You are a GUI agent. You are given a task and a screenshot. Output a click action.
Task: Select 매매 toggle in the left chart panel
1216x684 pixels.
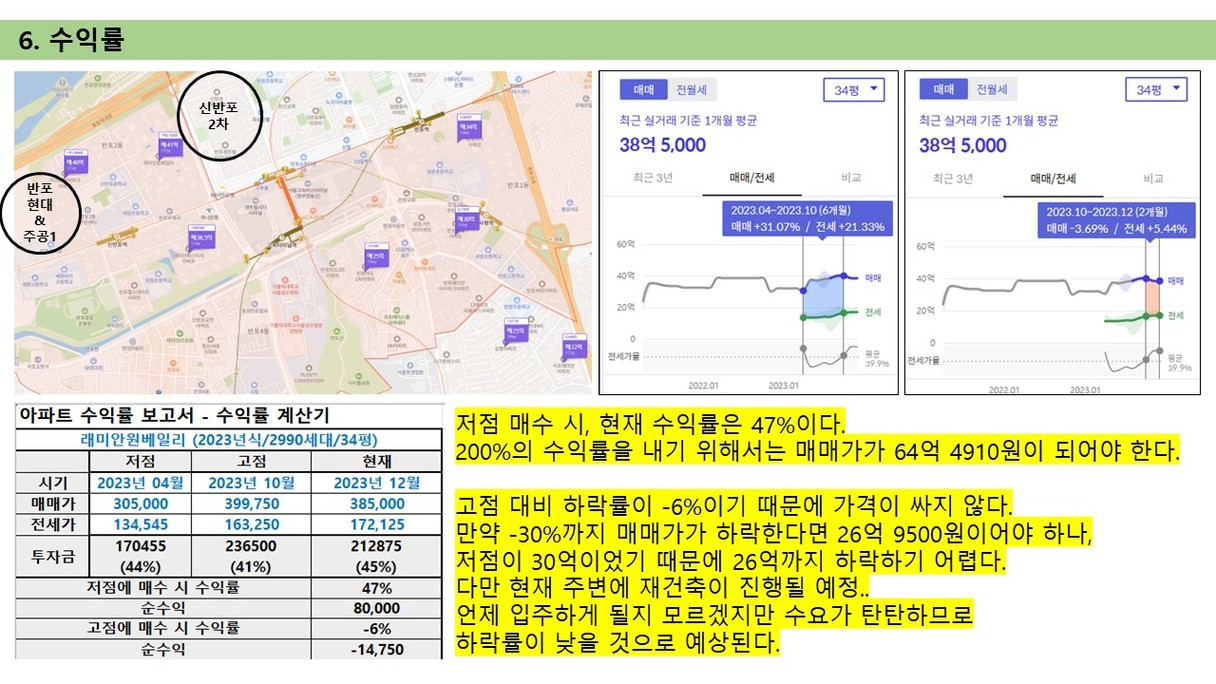pyautogui.click(x=643, y=89)
